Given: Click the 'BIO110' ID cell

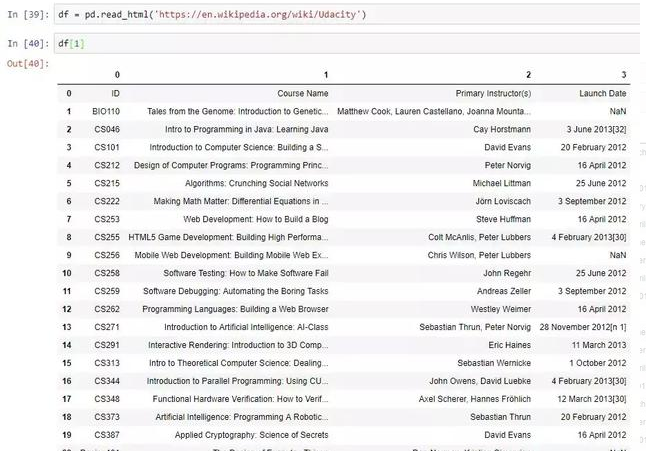Looking at the screenshot, I should point(106,111).
